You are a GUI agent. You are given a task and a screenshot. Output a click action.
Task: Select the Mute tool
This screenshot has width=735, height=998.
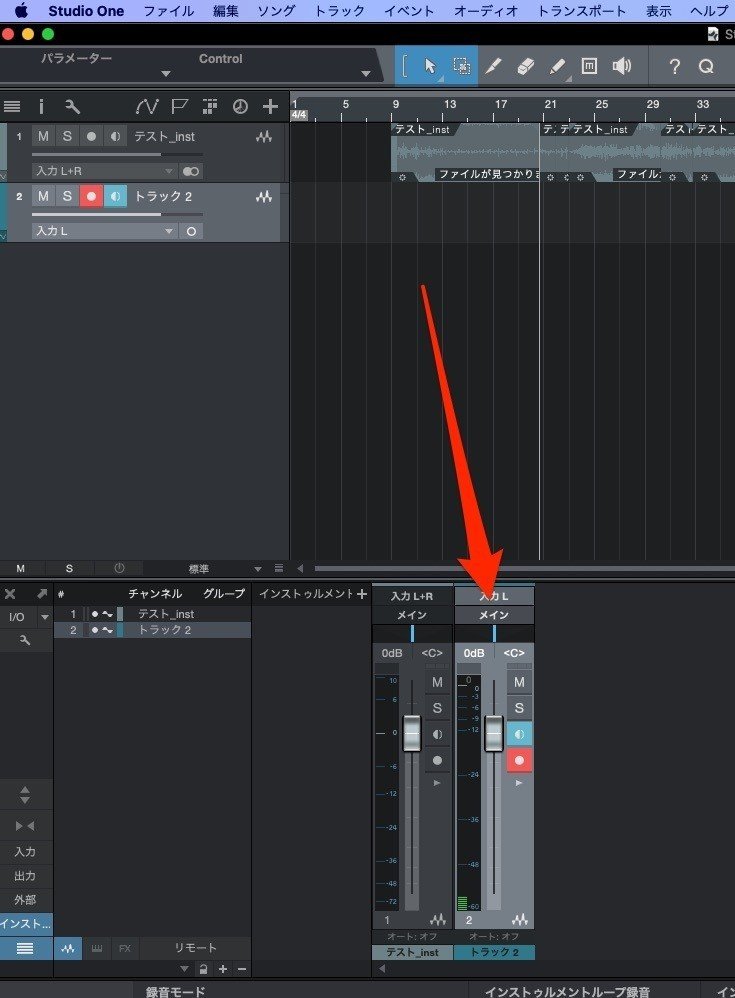click(x=589, y=66)
